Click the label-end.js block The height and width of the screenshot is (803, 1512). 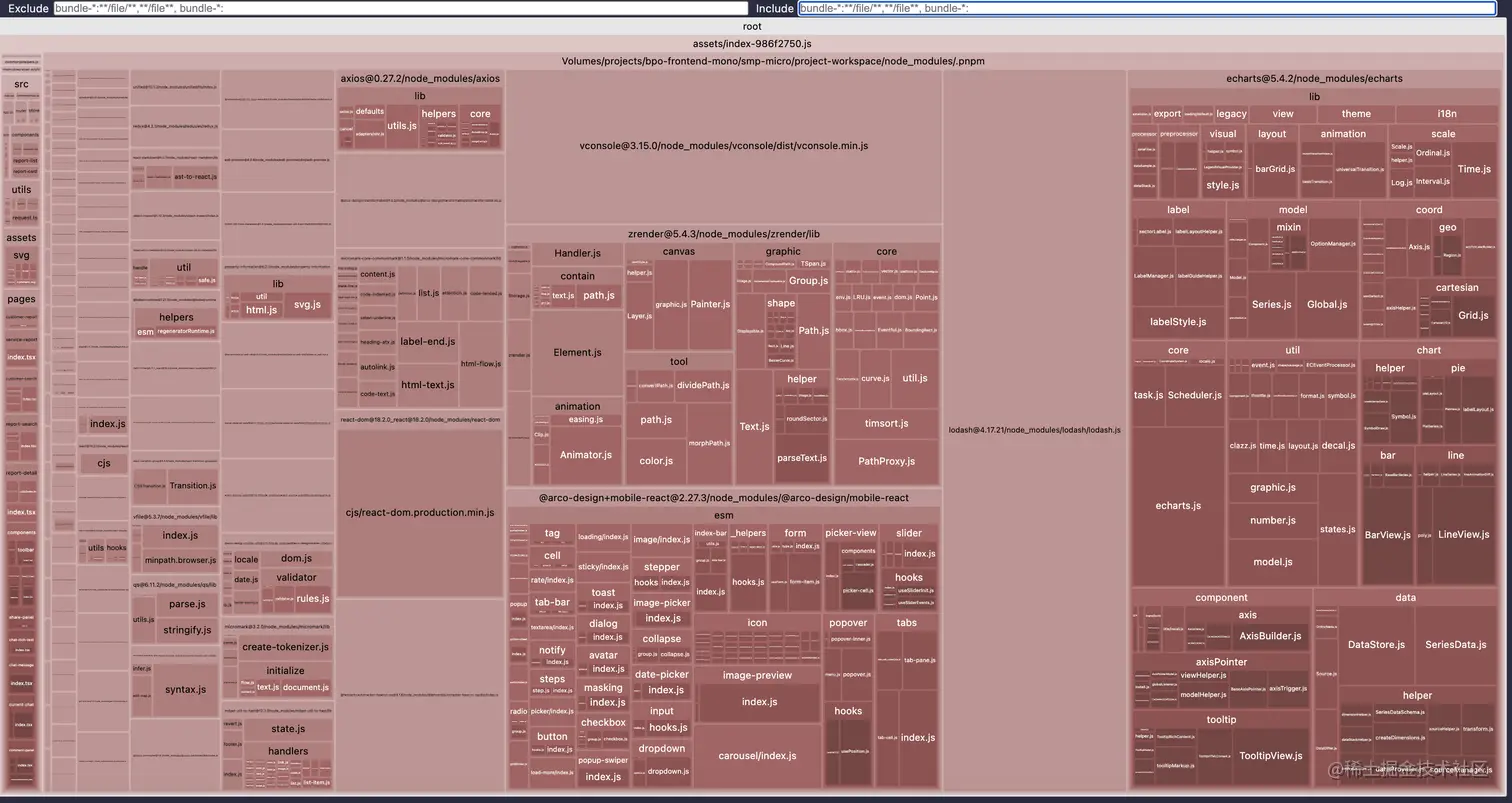click(427, 342)
